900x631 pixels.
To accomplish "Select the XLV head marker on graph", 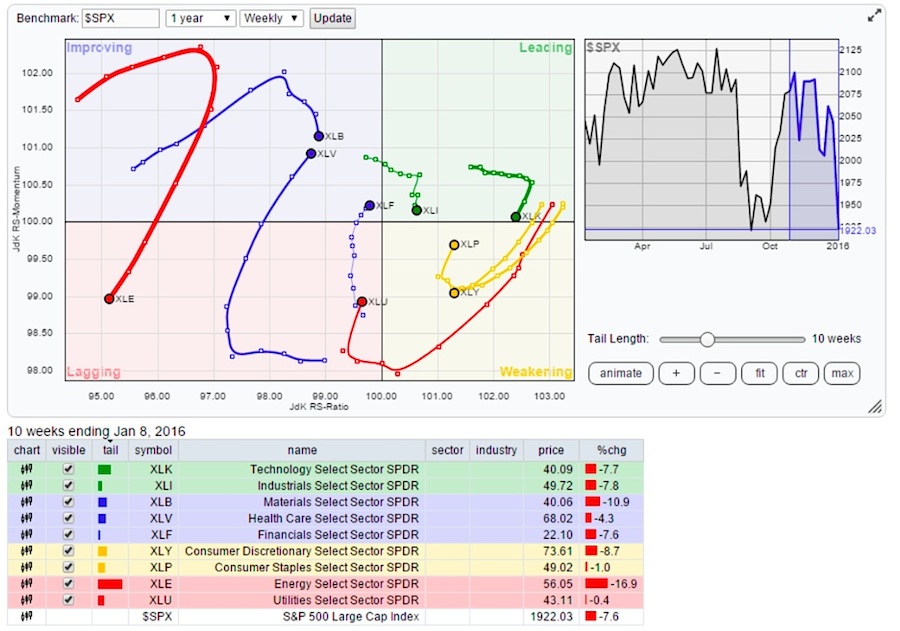I will point(311,153).
